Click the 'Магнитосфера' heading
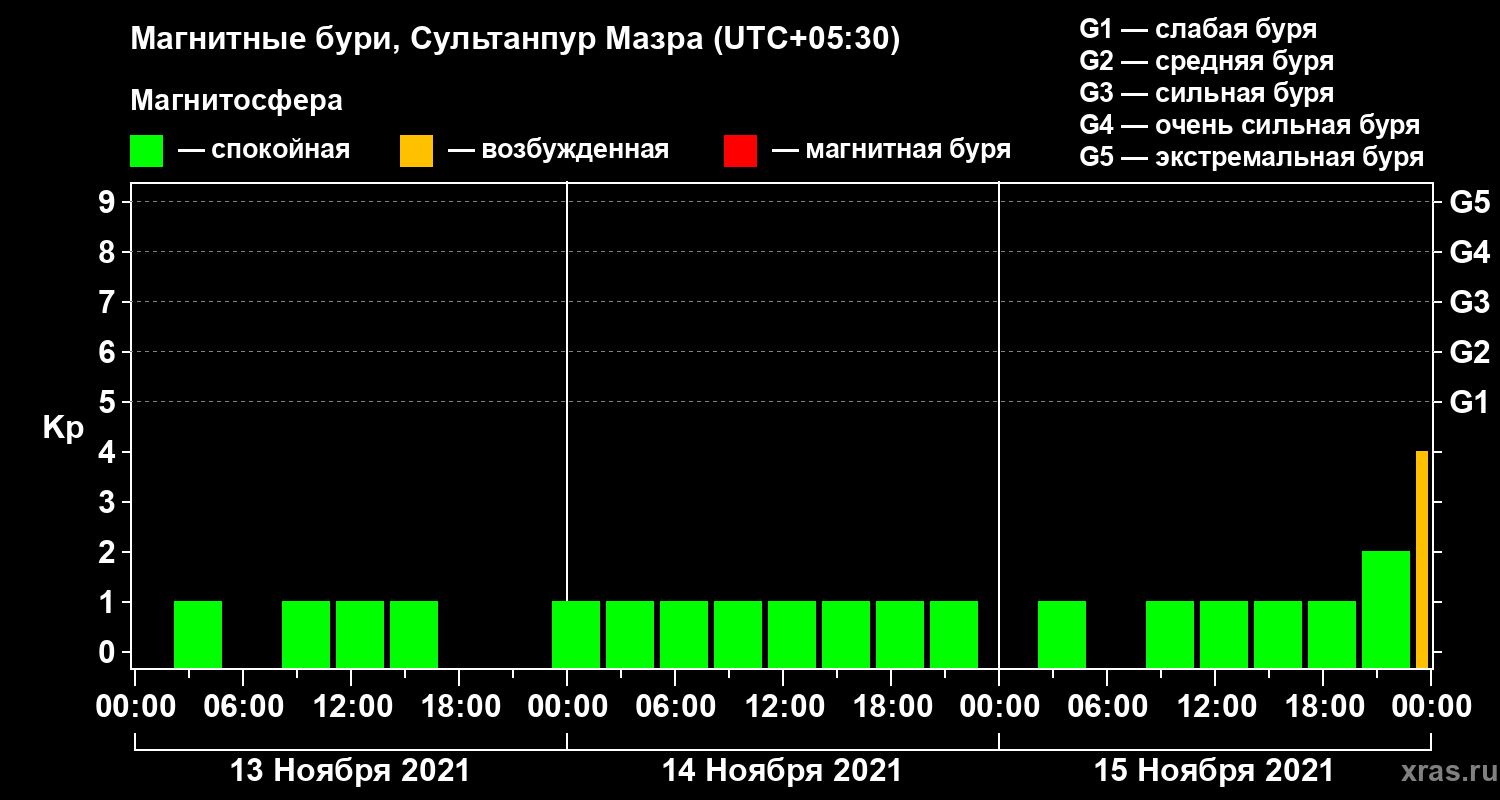This screenshot has height=800, width=1500. (x=236, y=101)
